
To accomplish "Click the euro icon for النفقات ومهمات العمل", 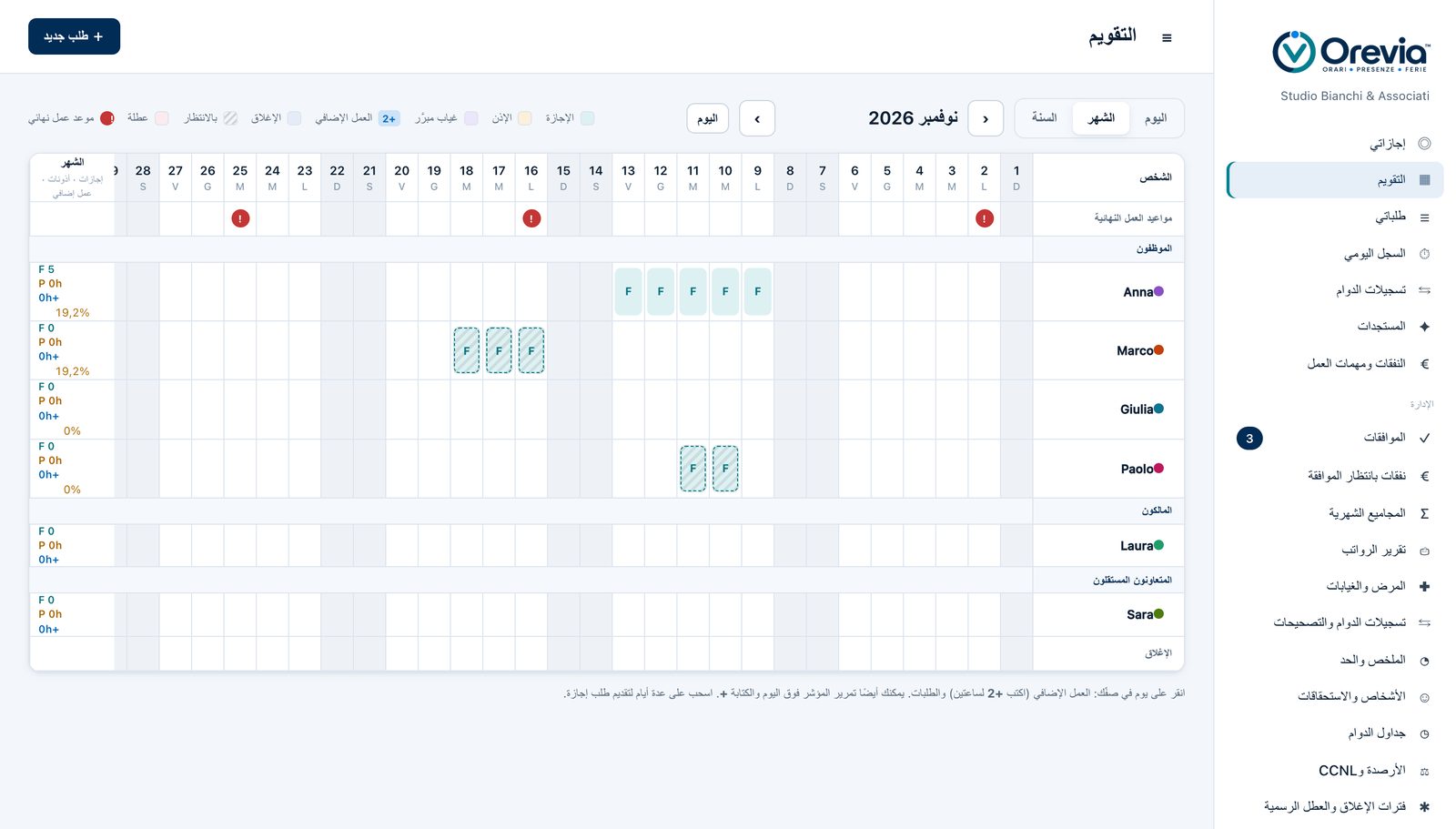I will point(1424,364).
